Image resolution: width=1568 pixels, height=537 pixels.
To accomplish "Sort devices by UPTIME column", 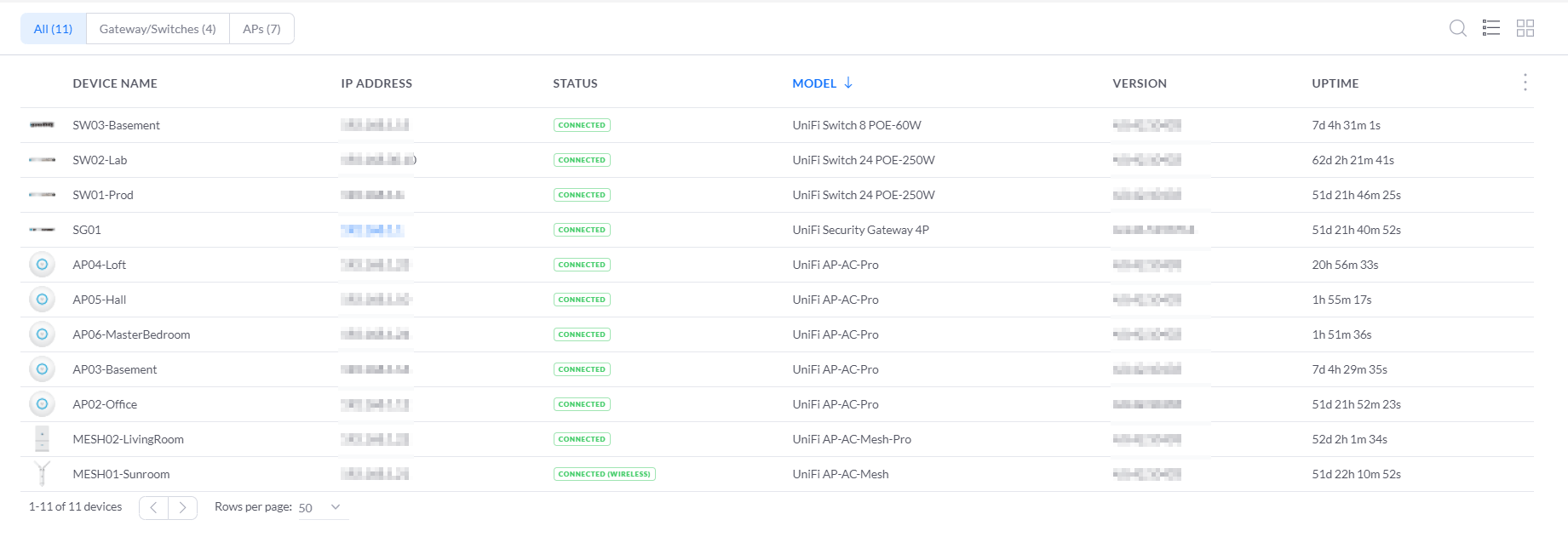I will tap(1335, 83).
